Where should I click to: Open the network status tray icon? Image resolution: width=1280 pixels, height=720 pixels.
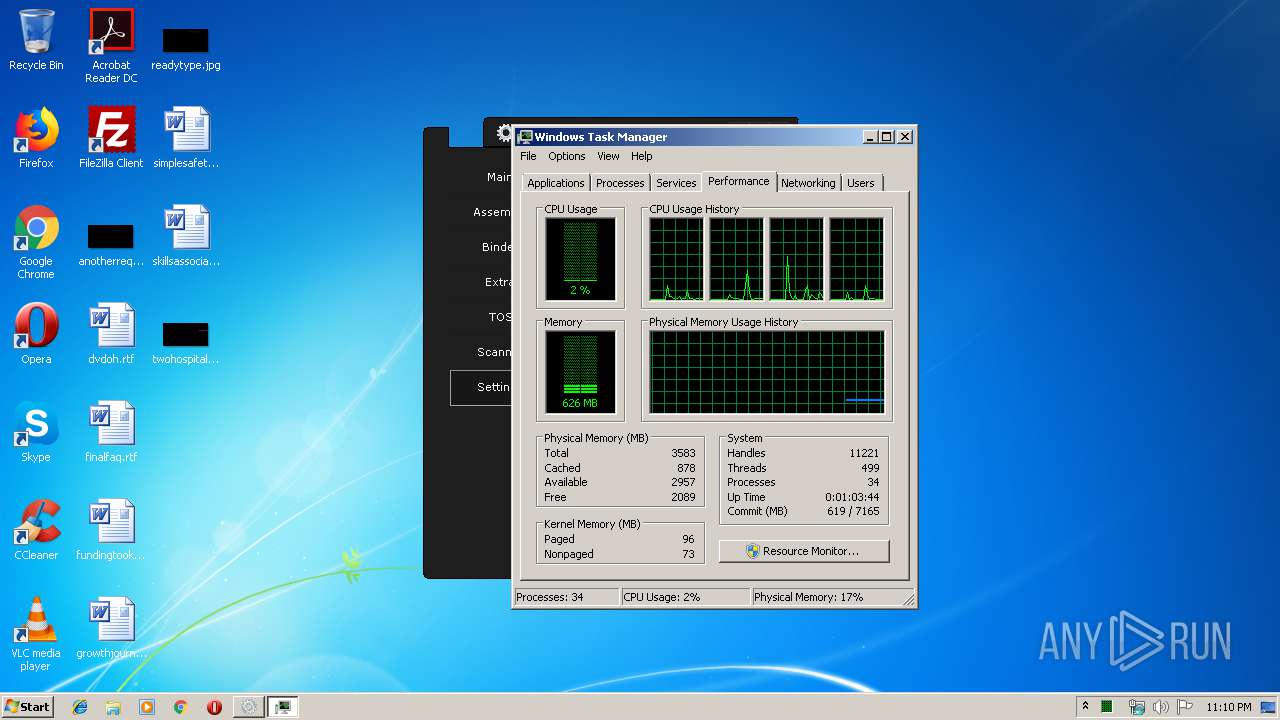(x=1137, y=707)
